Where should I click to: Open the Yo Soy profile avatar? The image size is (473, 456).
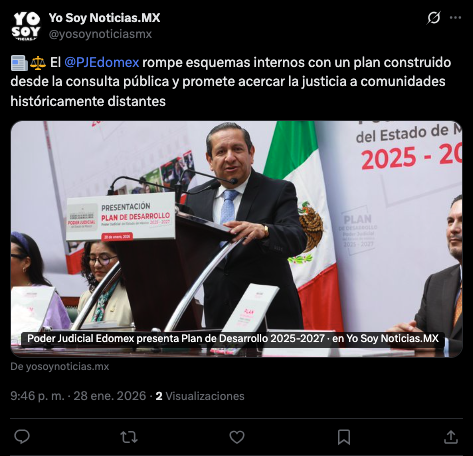pos(26,26)
